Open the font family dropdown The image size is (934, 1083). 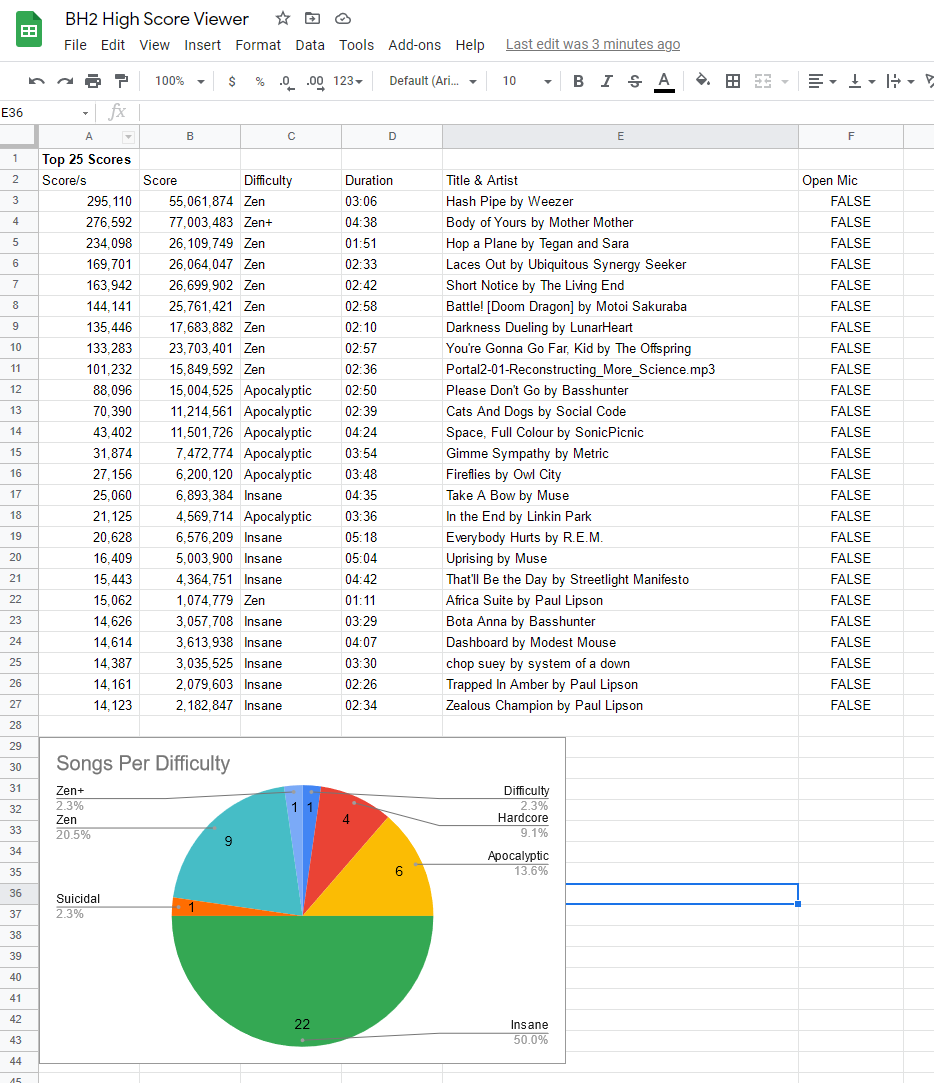click(432, 81)
